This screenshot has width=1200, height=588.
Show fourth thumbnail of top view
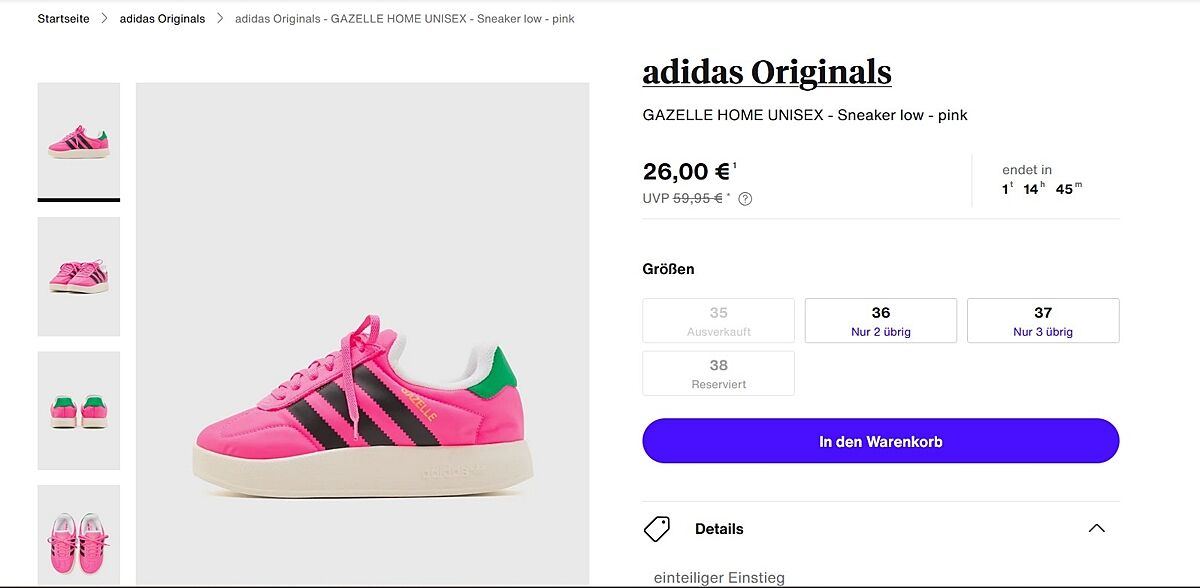[79, 535]
